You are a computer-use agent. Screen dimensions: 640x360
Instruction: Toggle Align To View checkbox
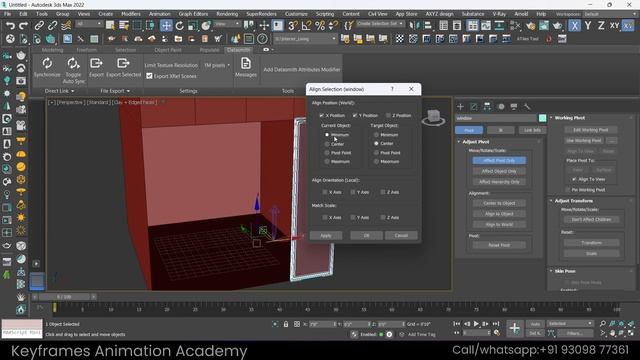(574, 179)
